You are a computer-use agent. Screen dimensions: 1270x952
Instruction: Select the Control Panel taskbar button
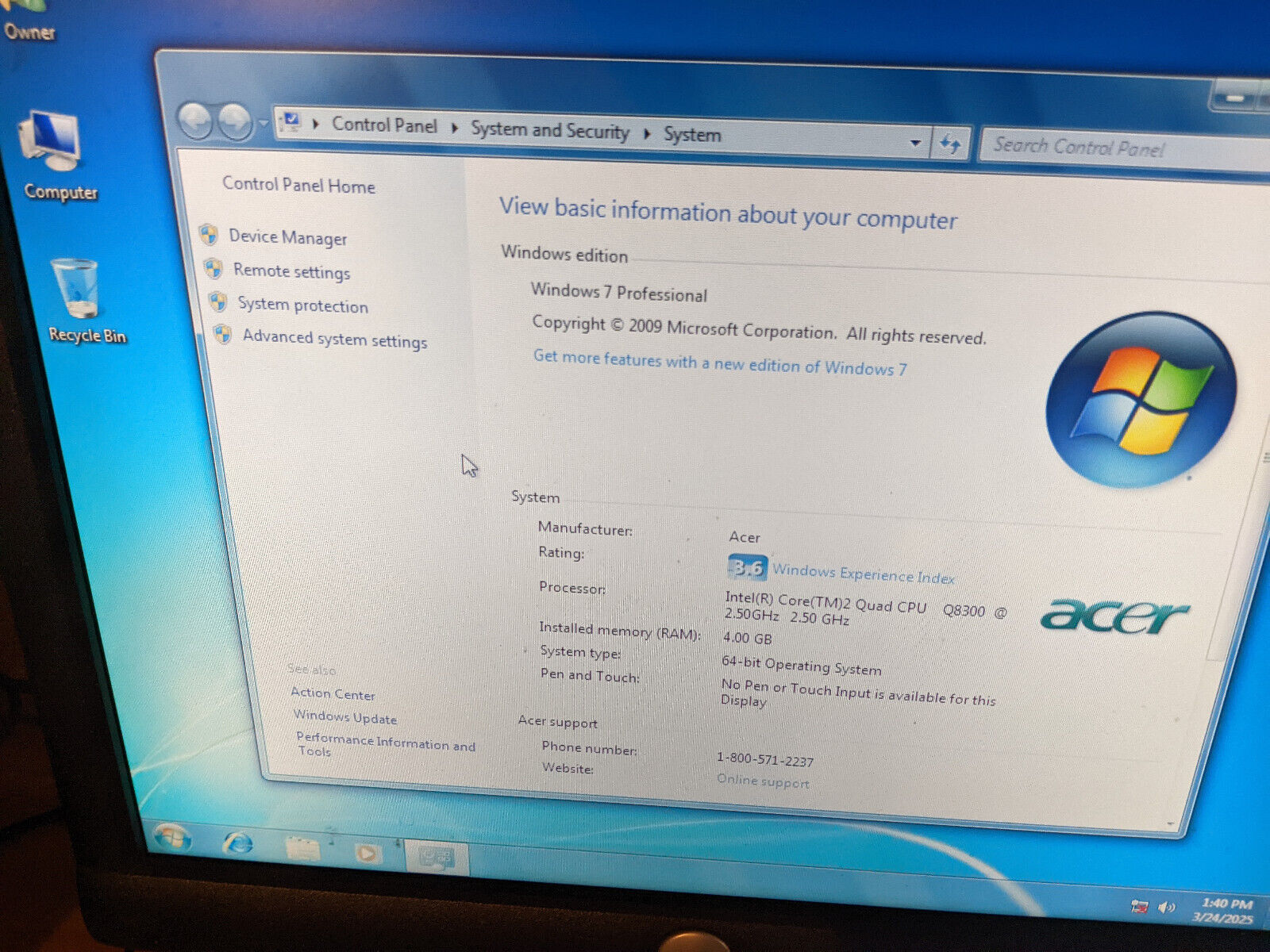tap(436, 858)
